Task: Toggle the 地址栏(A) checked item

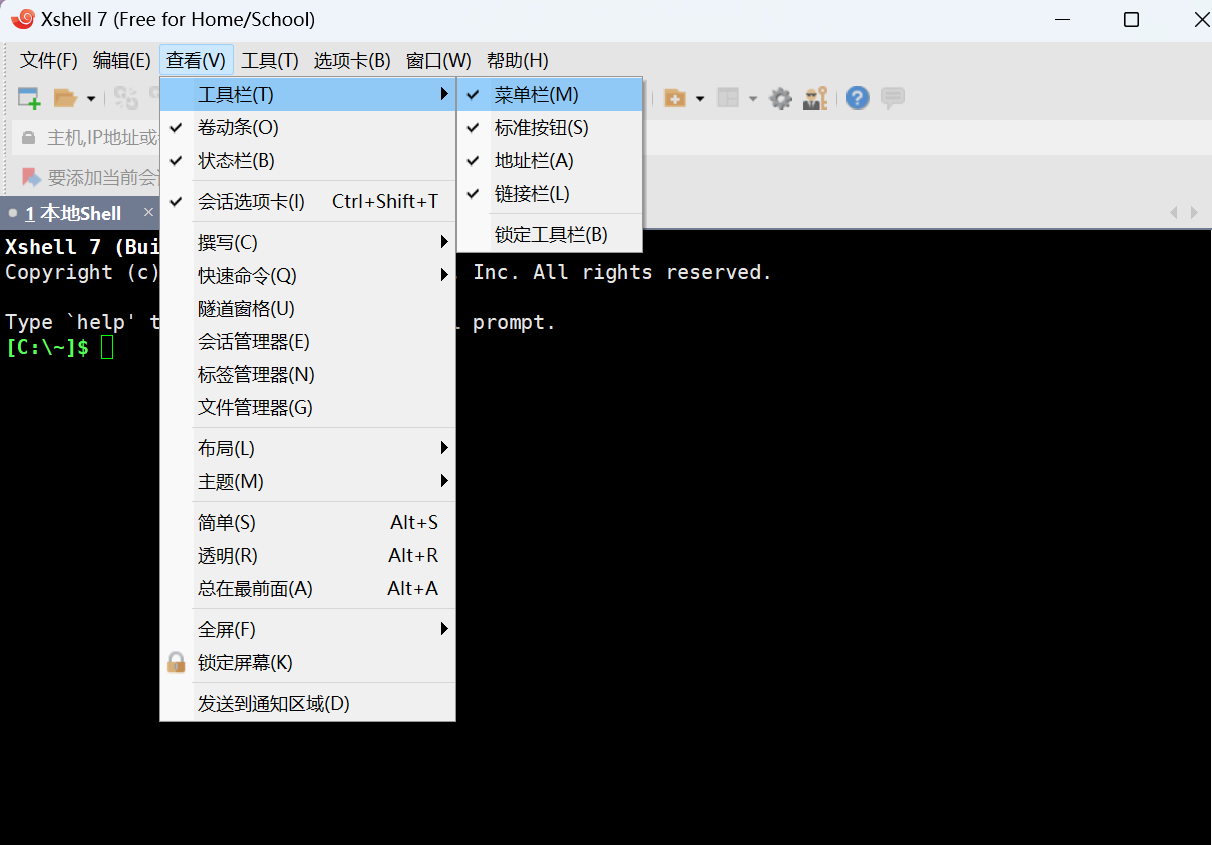Action: pyautogui.click(x=549, y=160)
